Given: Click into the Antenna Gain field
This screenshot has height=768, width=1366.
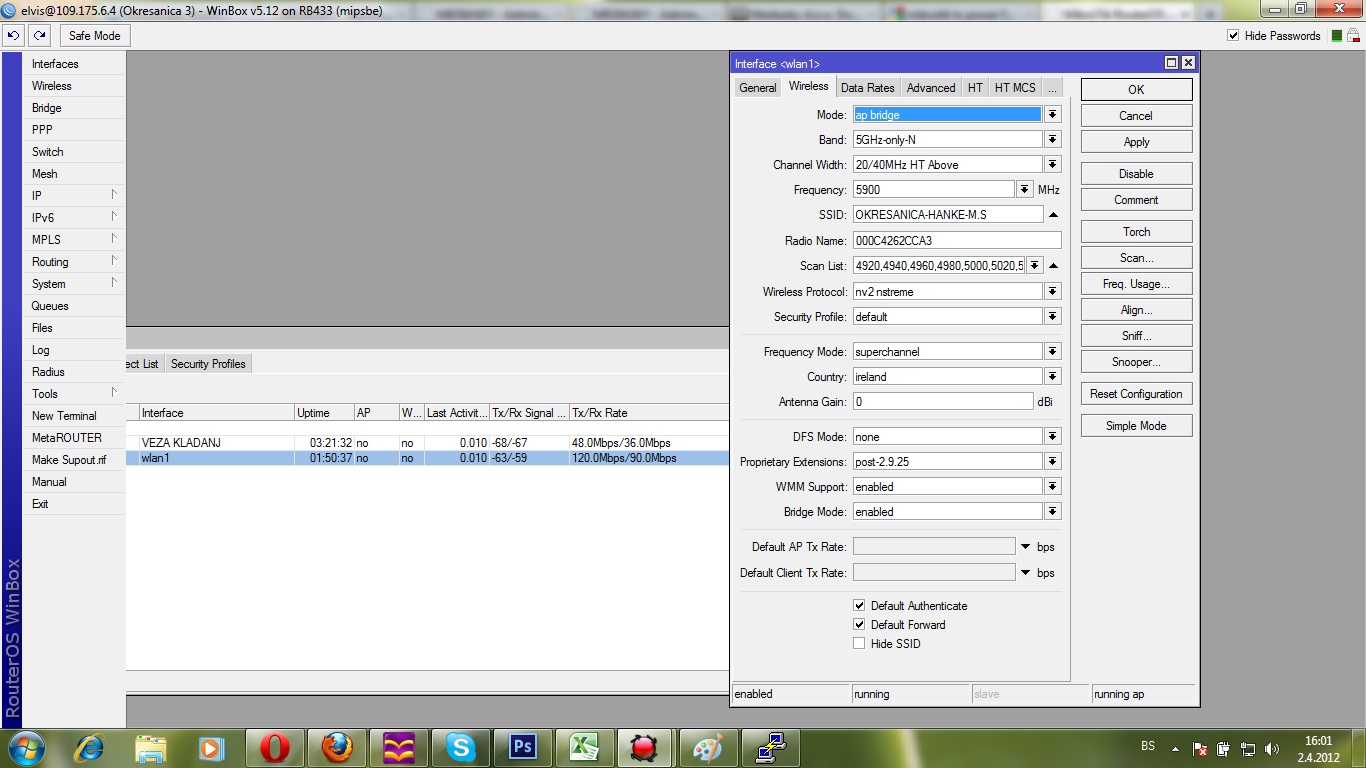Looking at the screenshot, I should click(943, 402).
